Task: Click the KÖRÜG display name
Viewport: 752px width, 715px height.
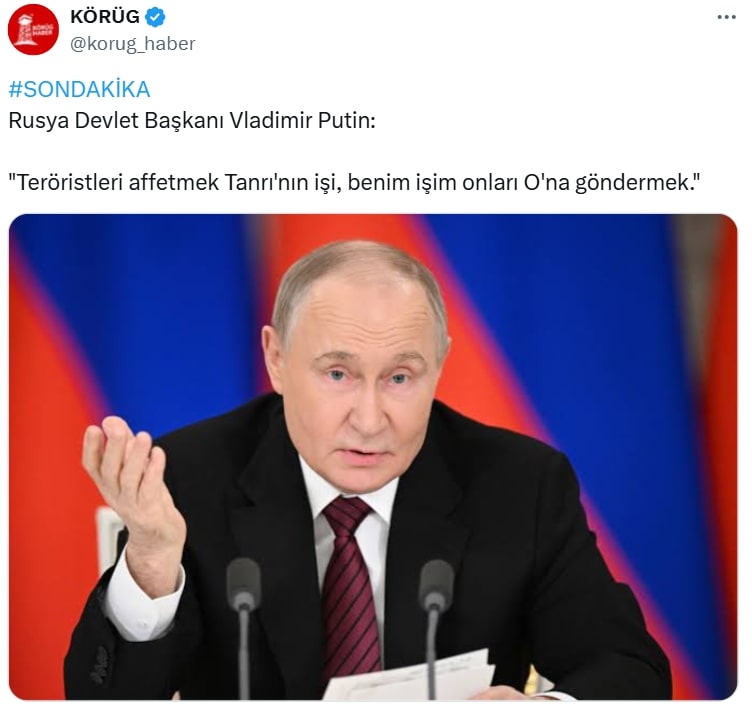Action: (105, 17)
